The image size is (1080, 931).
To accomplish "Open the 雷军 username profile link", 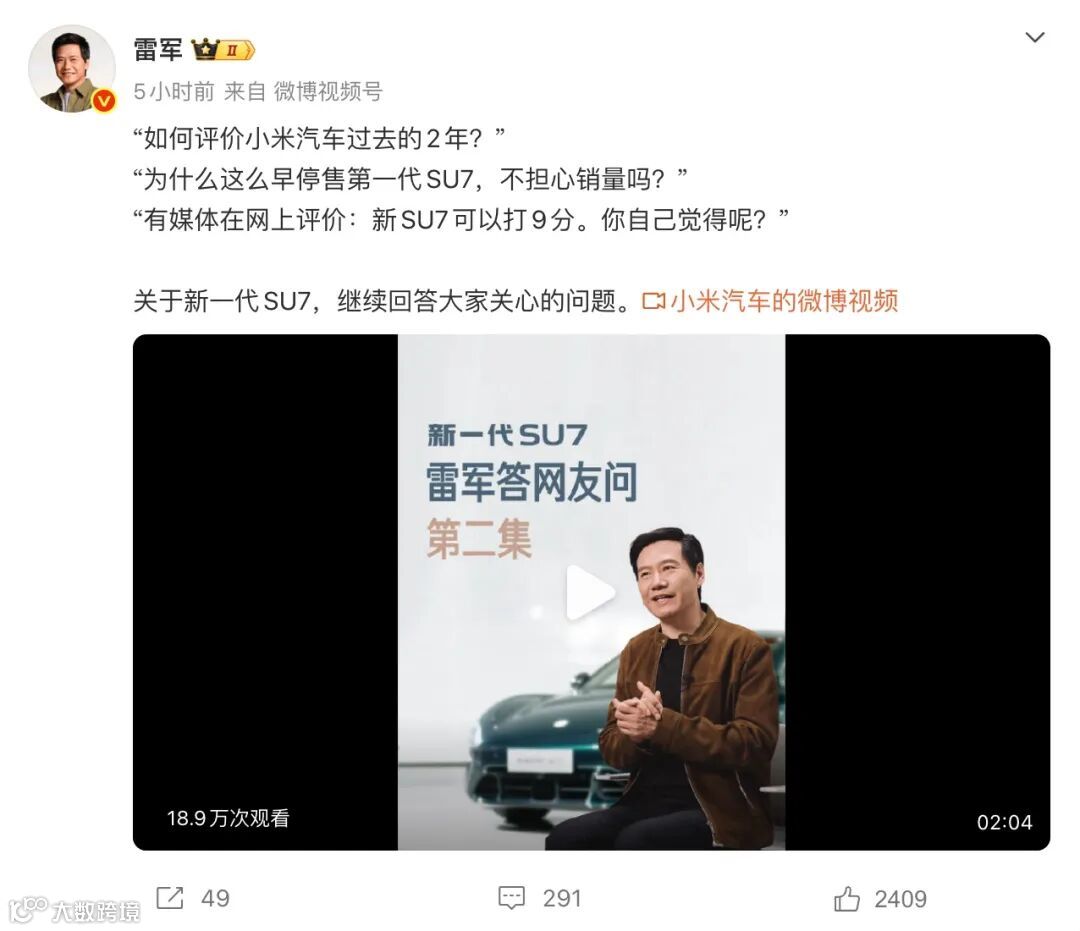I will 158,50.
